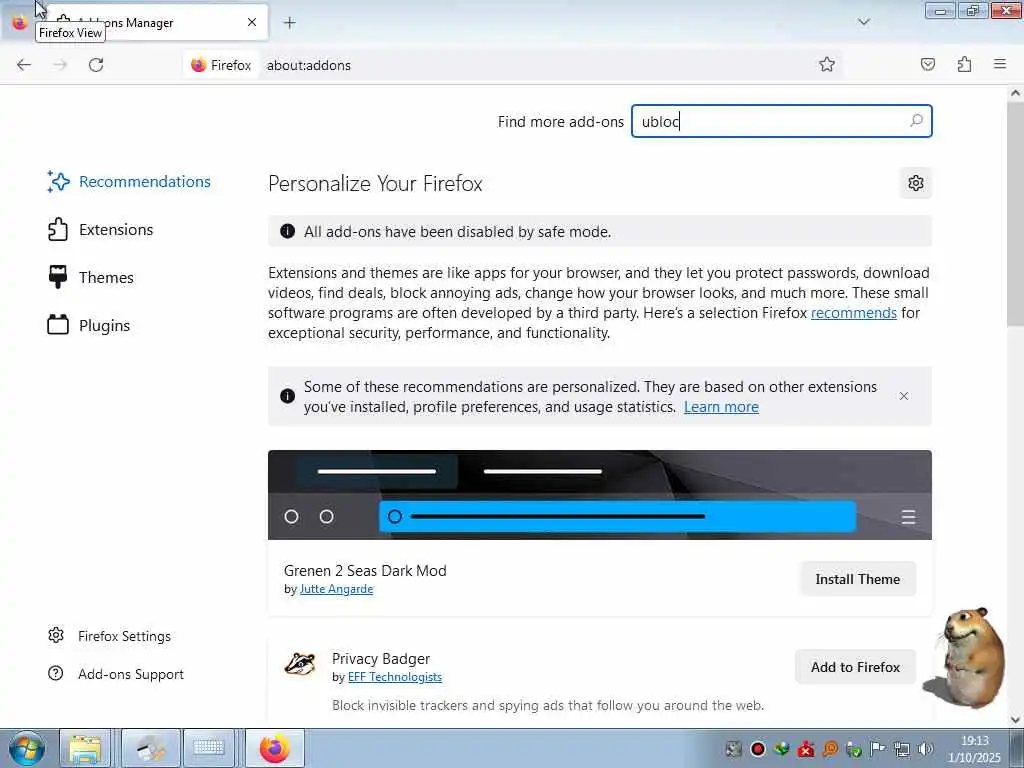Open EFF Technologists author link
Image resolution: width=1024 pixels, height=768 pixels.
(394, 677)
